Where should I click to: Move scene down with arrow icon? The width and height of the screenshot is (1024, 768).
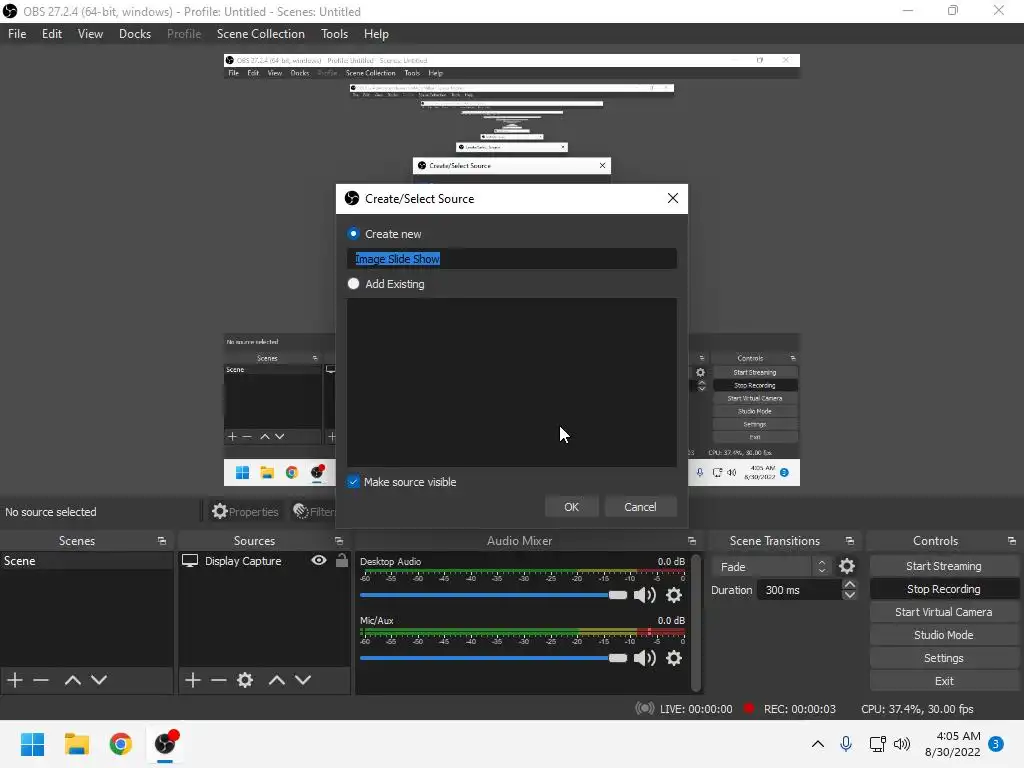tap(99, 680)
